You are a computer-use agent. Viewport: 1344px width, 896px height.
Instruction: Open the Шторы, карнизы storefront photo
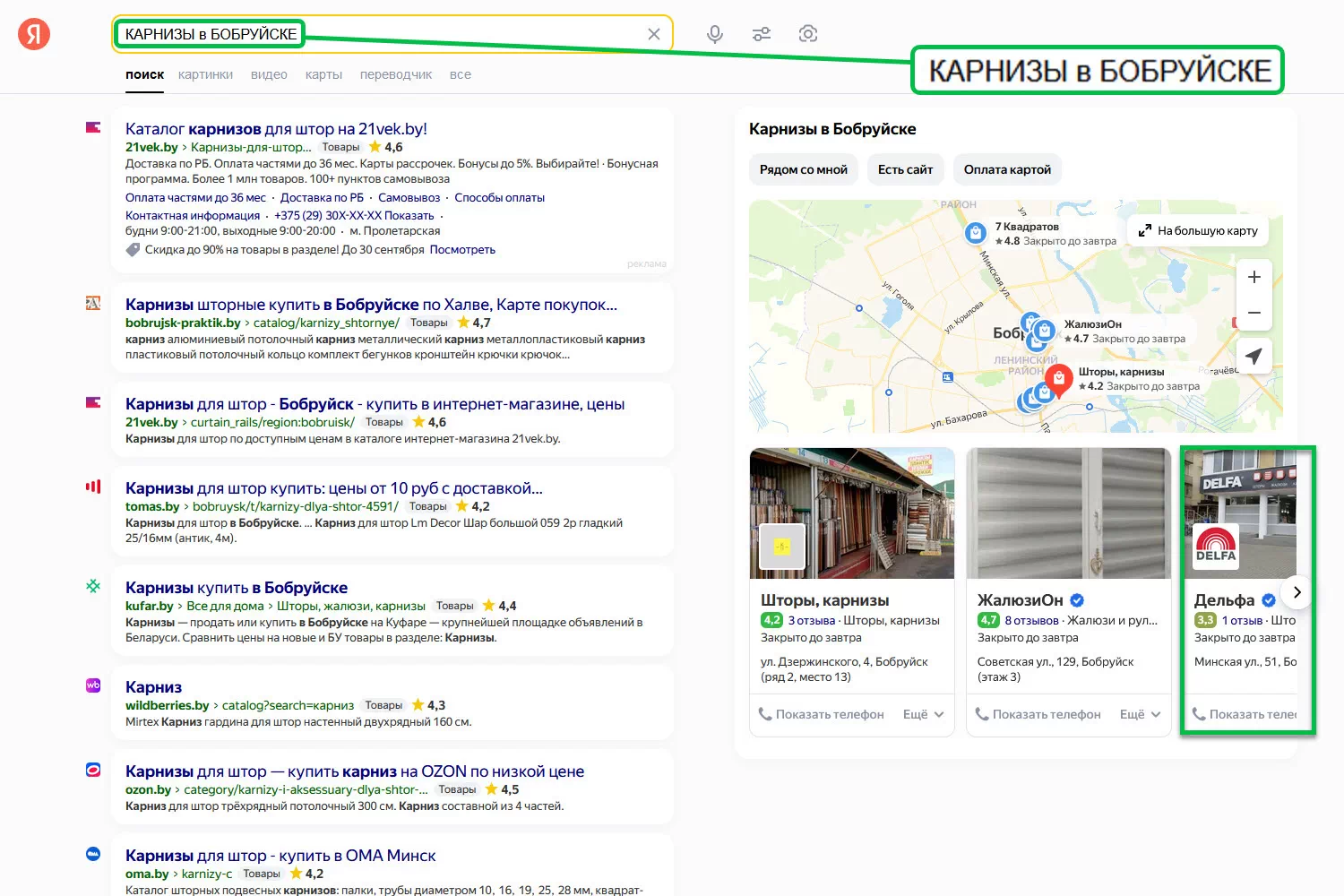851,513
